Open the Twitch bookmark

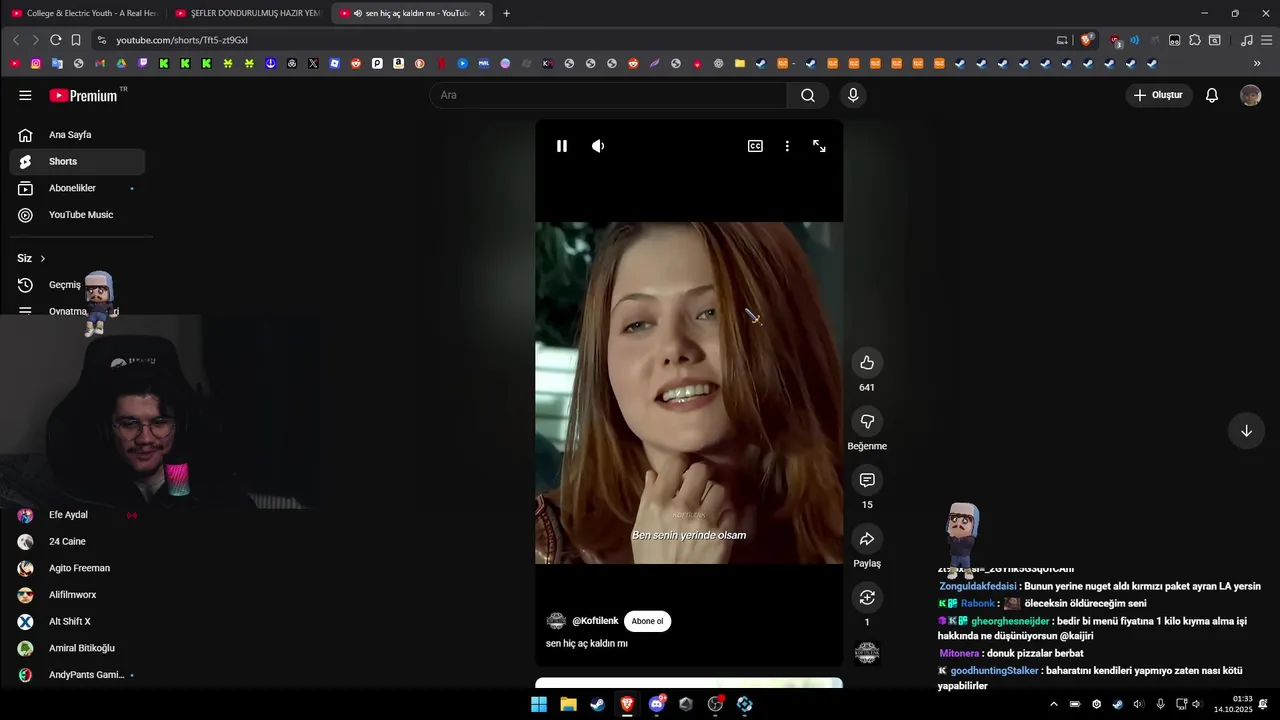(x=143, y=63)
